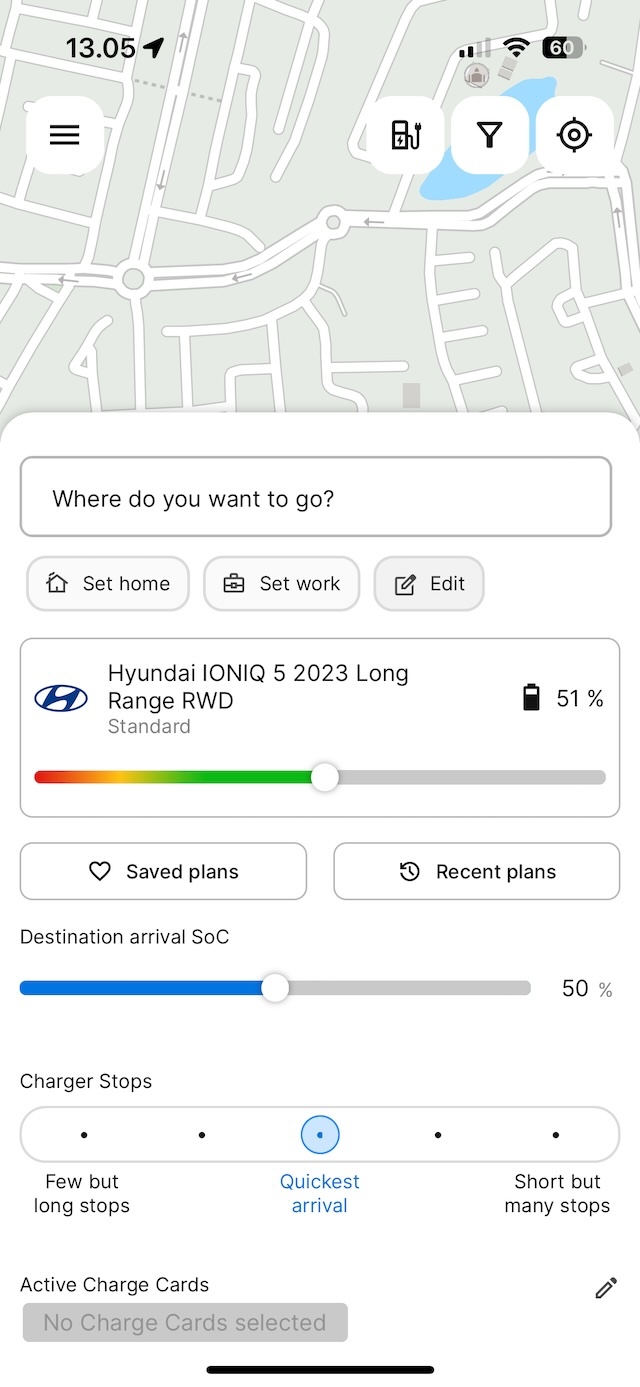Click the Destination arrival SoC slider handle

coord(275,988)
